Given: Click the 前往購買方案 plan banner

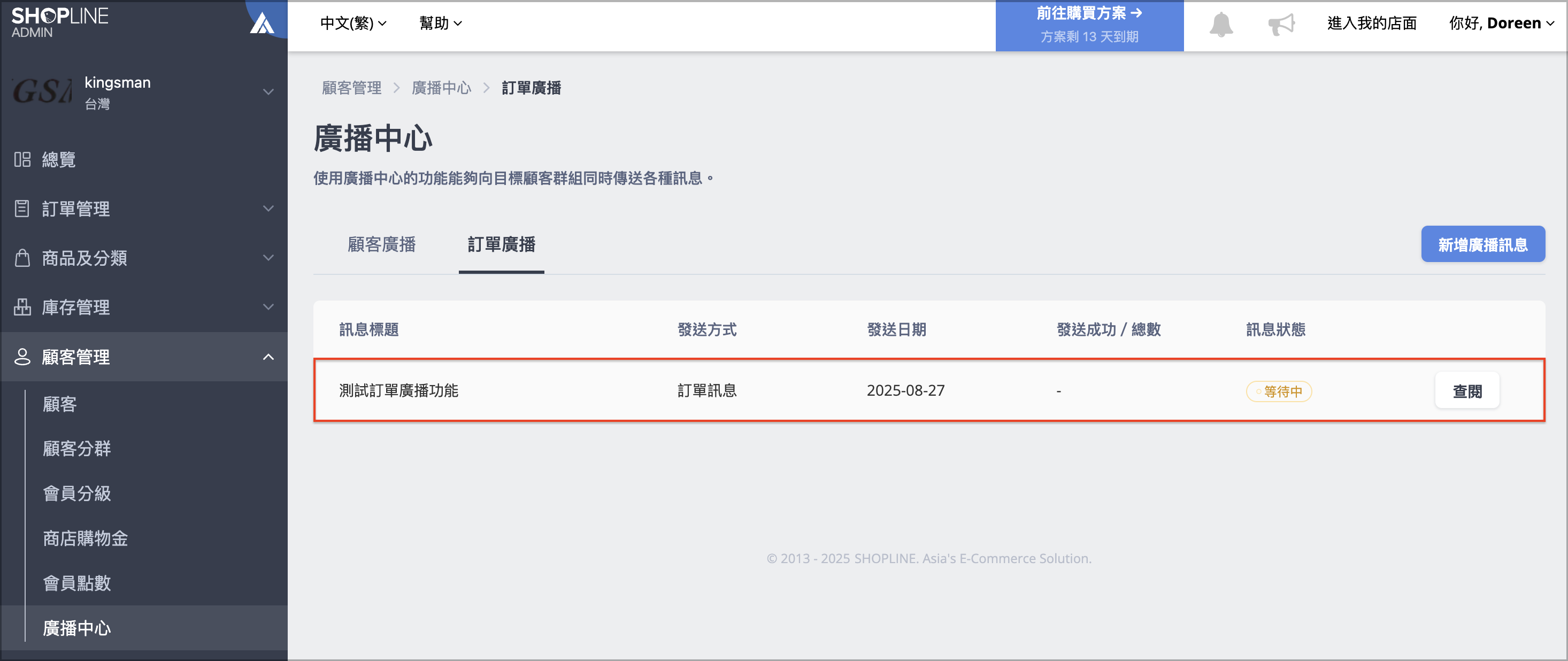Looking at the screenshot, I should point(1089,26).
